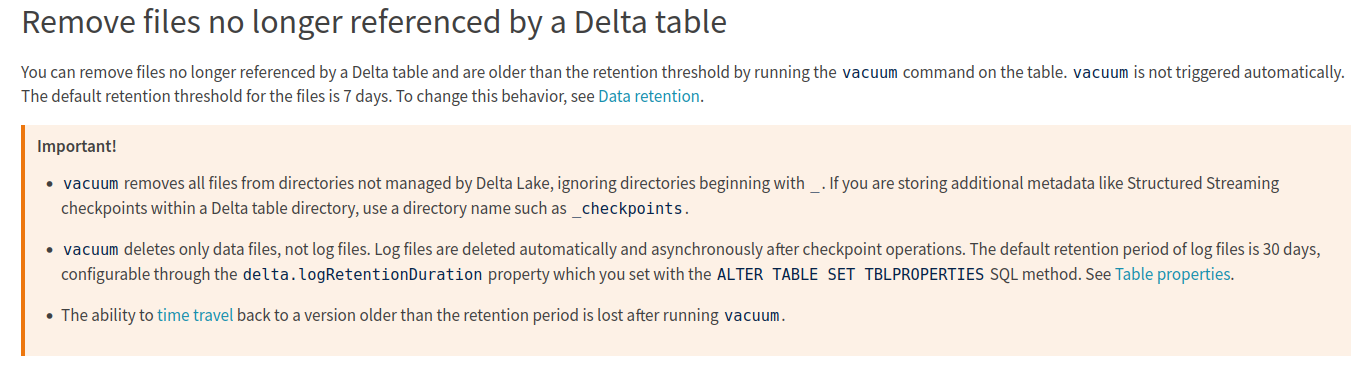1366x374 pixels.
Task: Open the Table properties link
Action: click(1172, 274)
